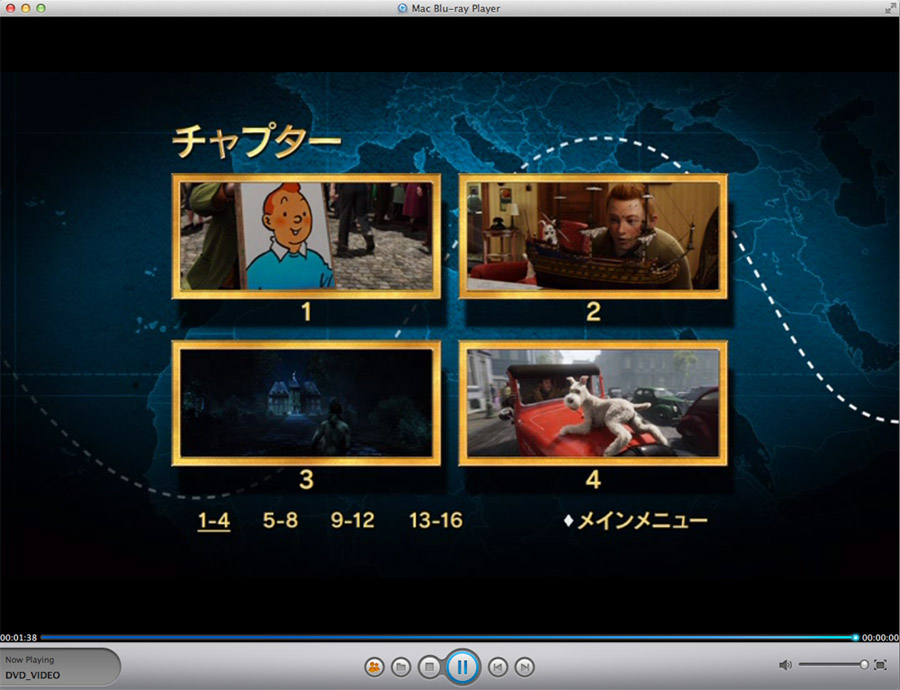Pause playback with the center pause button
This screenshot has height=690, width=900.
click(x=462, y=666)
